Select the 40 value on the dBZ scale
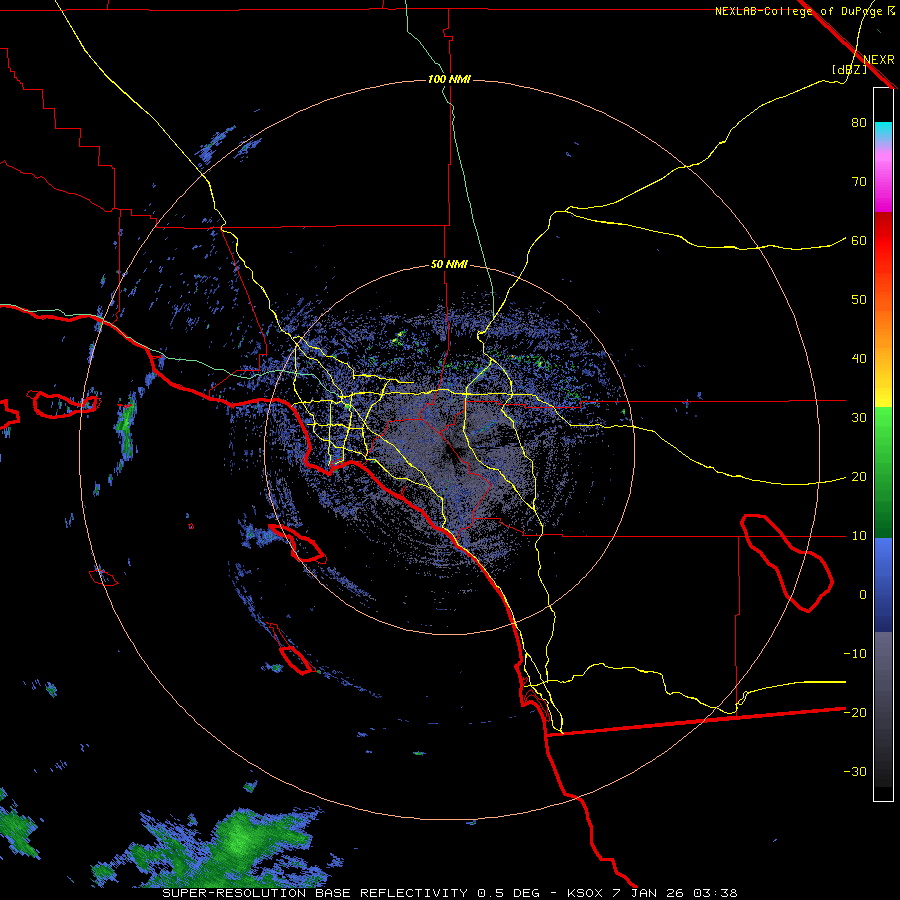Viewport: 900px width, 900px height. (859, 359)
